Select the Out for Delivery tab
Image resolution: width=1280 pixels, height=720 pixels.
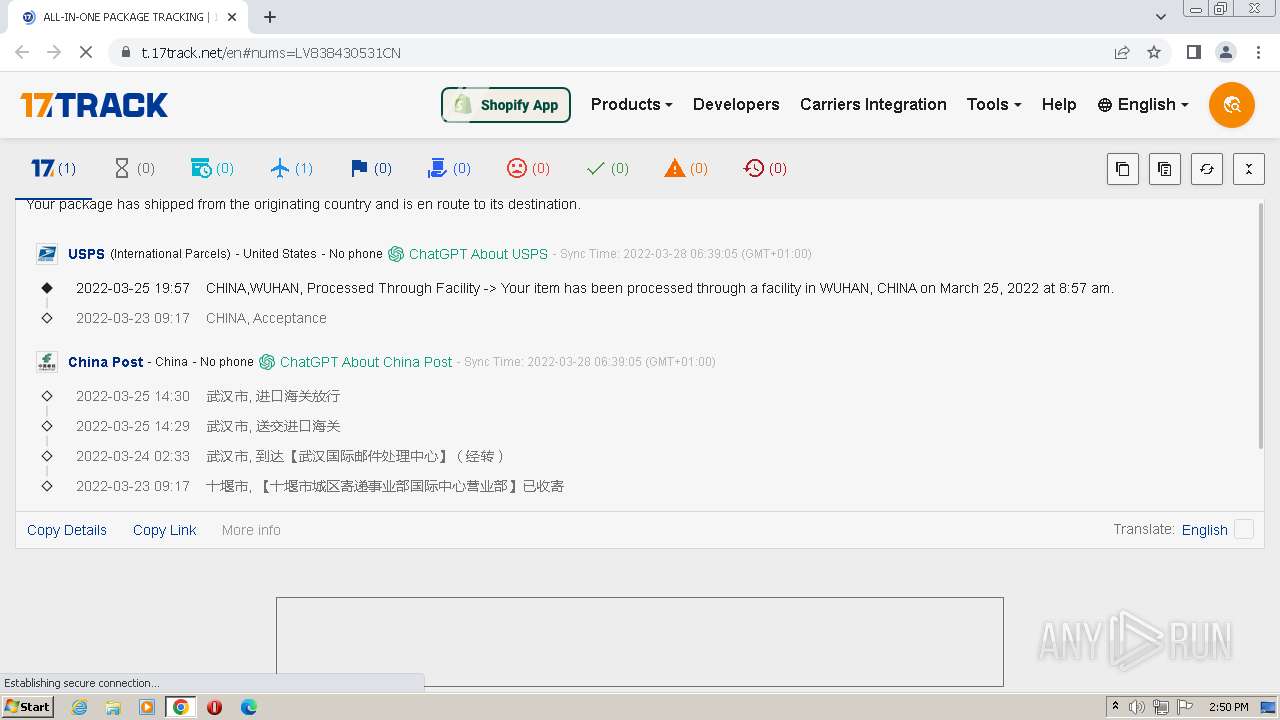click(x=449, y=168)
